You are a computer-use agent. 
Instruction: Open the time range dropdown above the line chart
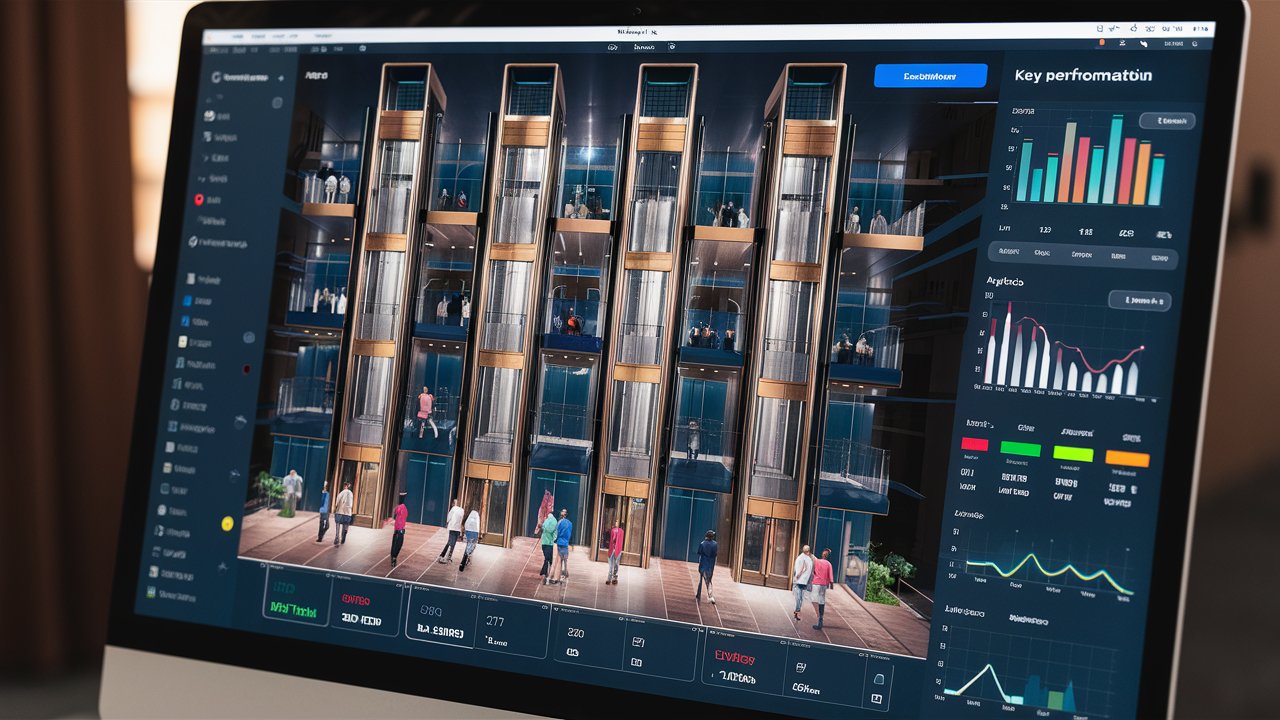point(1138,300)
